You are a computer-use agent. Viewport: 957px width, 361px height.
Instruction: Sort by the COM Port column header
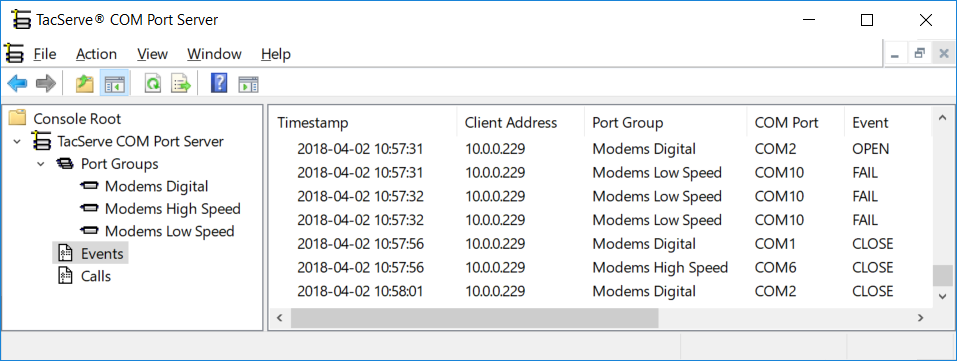pyautogui.click(x=795, y=123)
